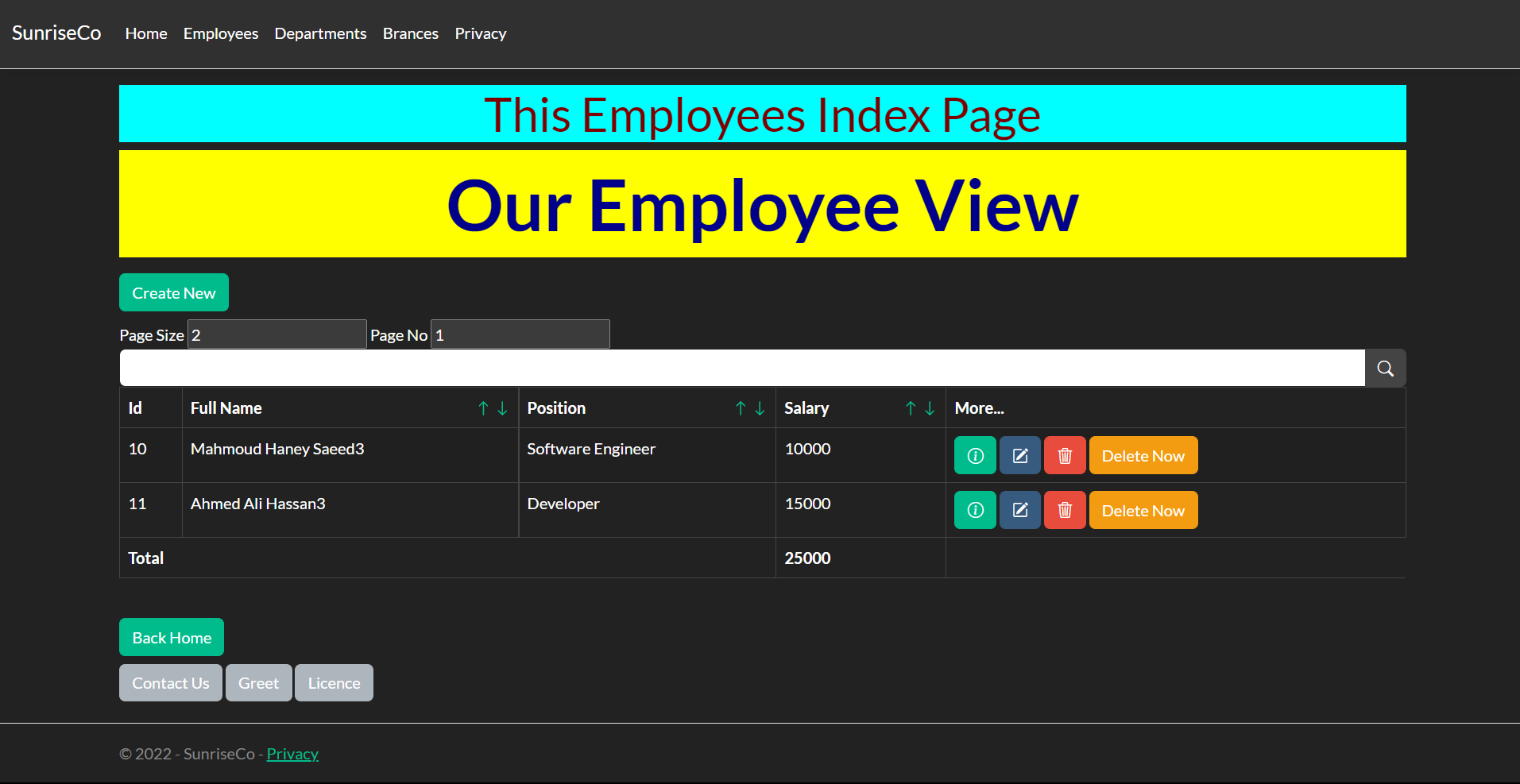Sort Salary column ascending with up arrow

click(x=911, y=408)
